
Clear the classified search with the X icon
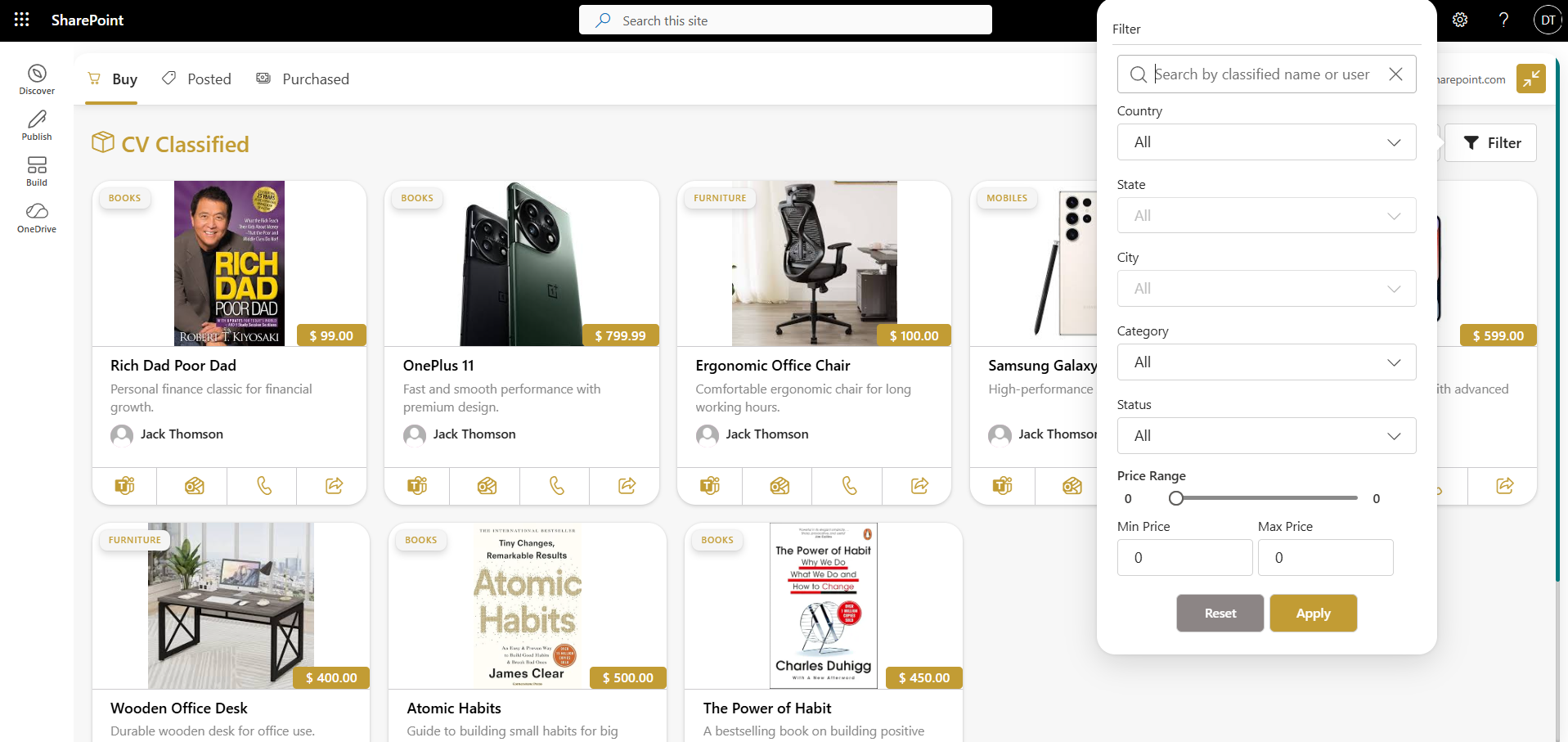pos(1395,74)
